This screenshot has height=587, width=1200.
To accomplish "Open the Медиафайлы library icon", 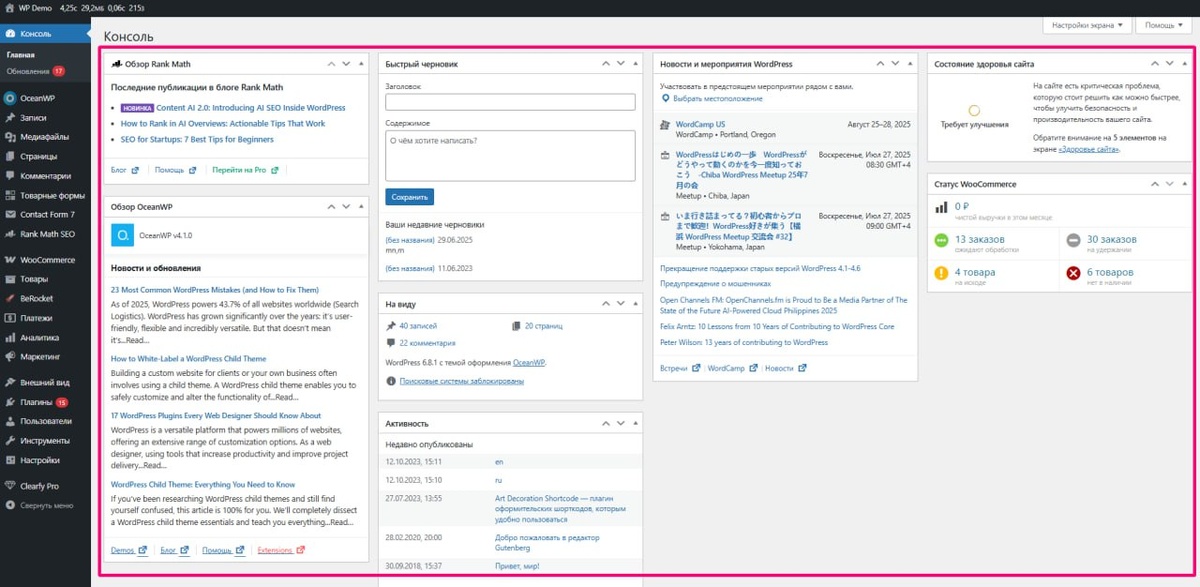I will 10,137.
